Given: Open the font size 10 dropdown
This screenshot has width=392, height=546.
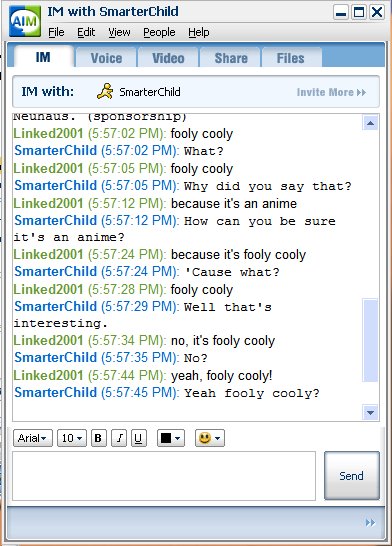Looking at the screenshot, I should 72,438.
